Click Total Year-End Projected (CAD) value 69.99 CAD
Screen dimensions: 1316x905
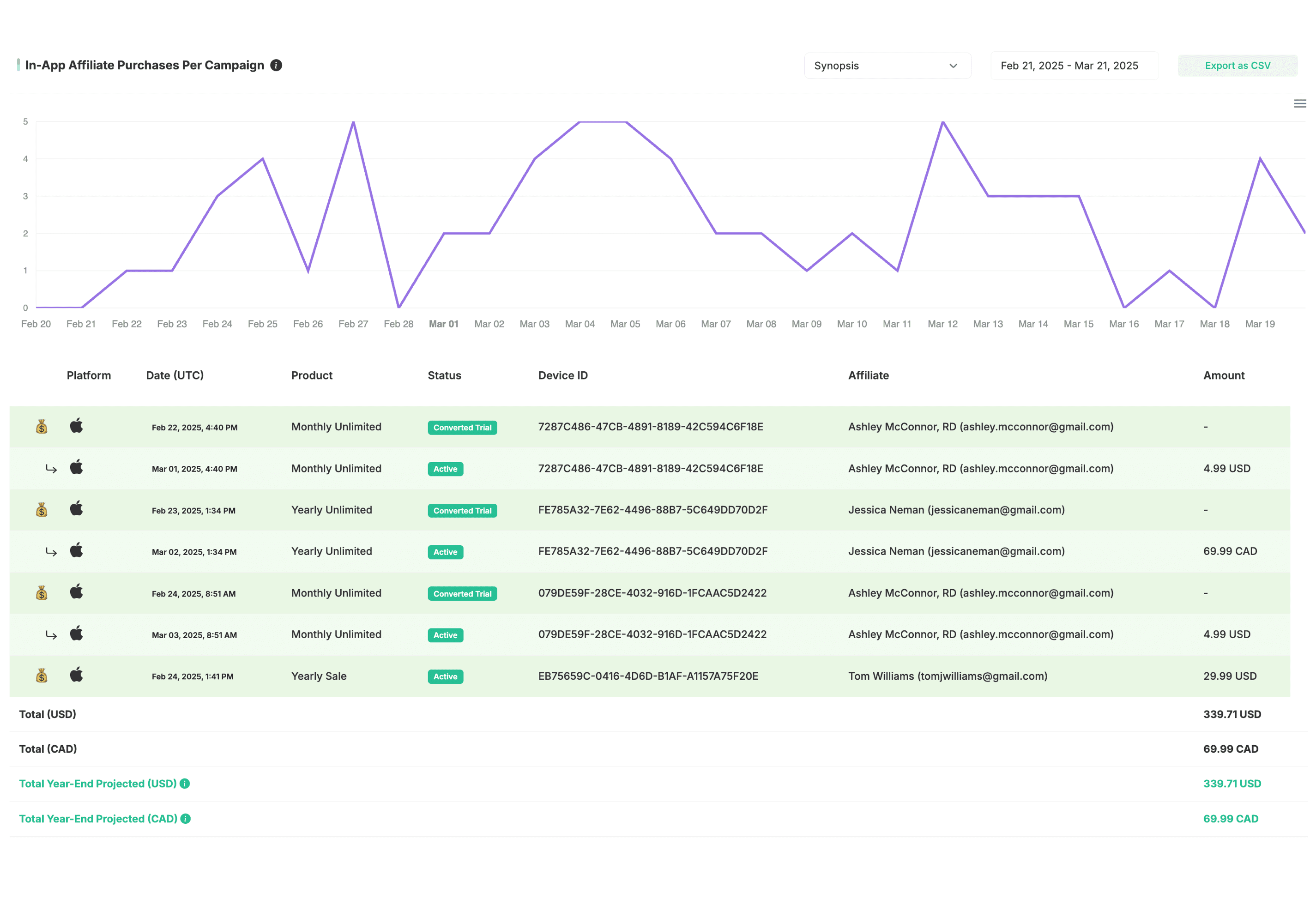pyautogui.click(x=1231, y=819)
